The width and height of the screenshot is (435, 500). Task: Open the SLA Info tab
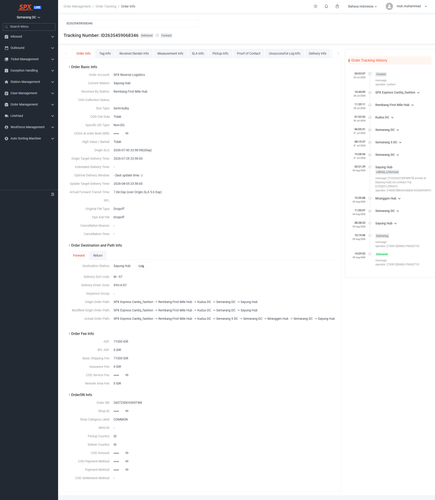198,53
